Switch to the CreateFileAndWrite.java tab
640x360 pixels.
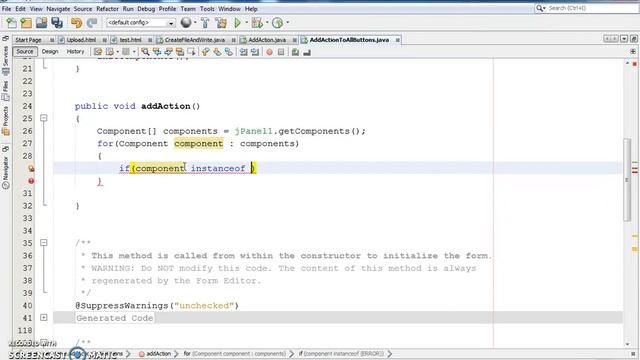[x=195, y=40]
